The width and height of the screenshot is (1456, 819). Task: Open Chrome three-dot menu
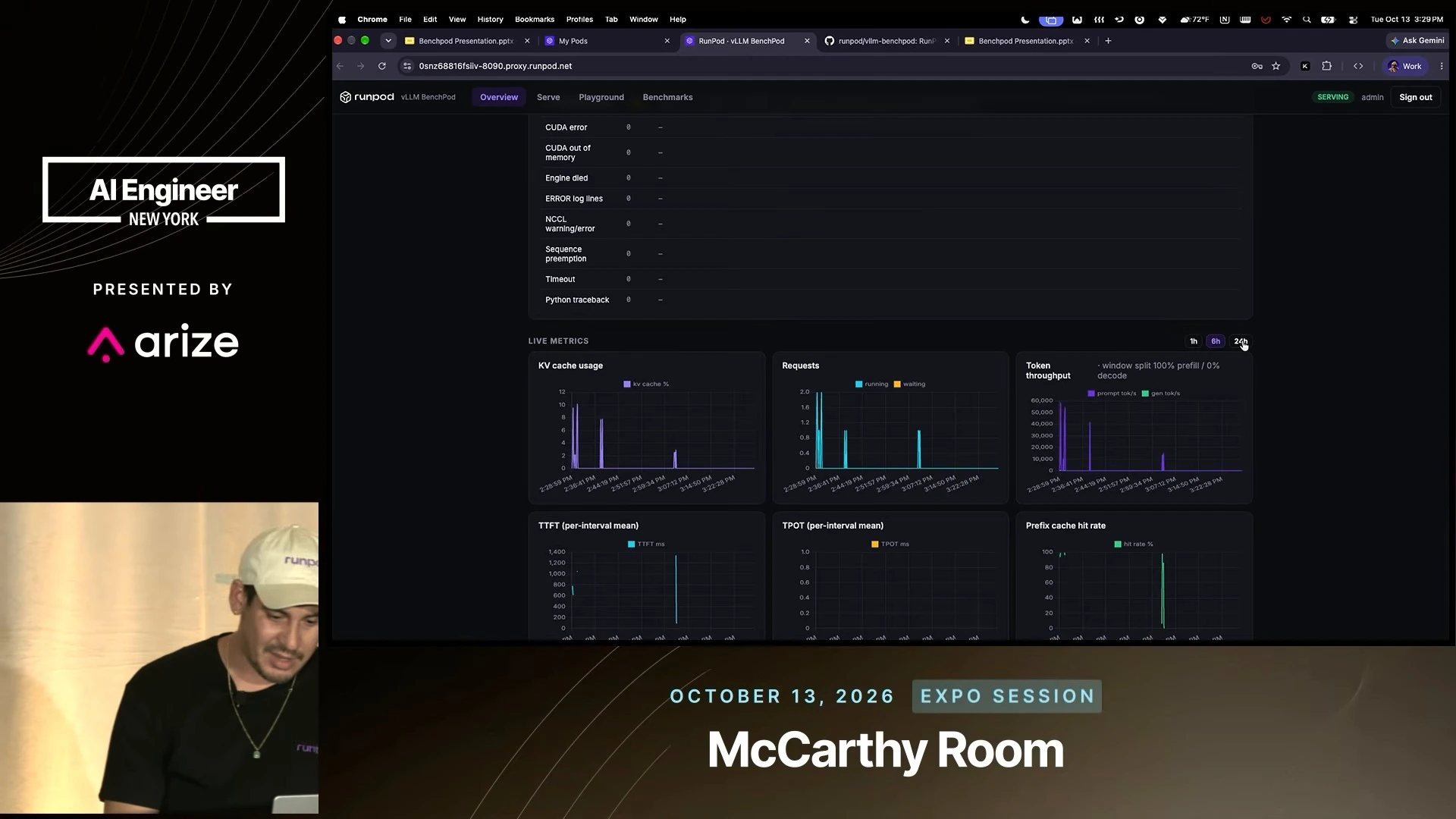1442,66
